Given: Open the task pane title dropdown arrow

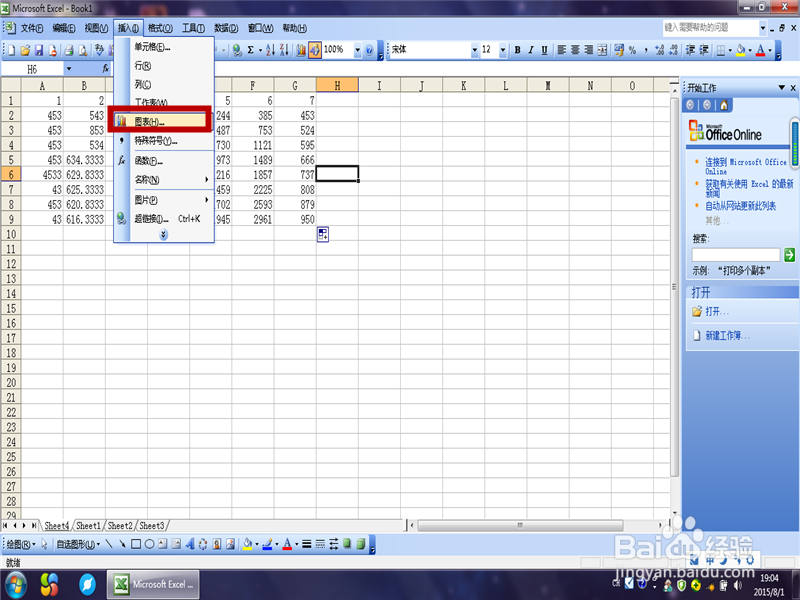Looking at the screenshot, I should point(781,88).
